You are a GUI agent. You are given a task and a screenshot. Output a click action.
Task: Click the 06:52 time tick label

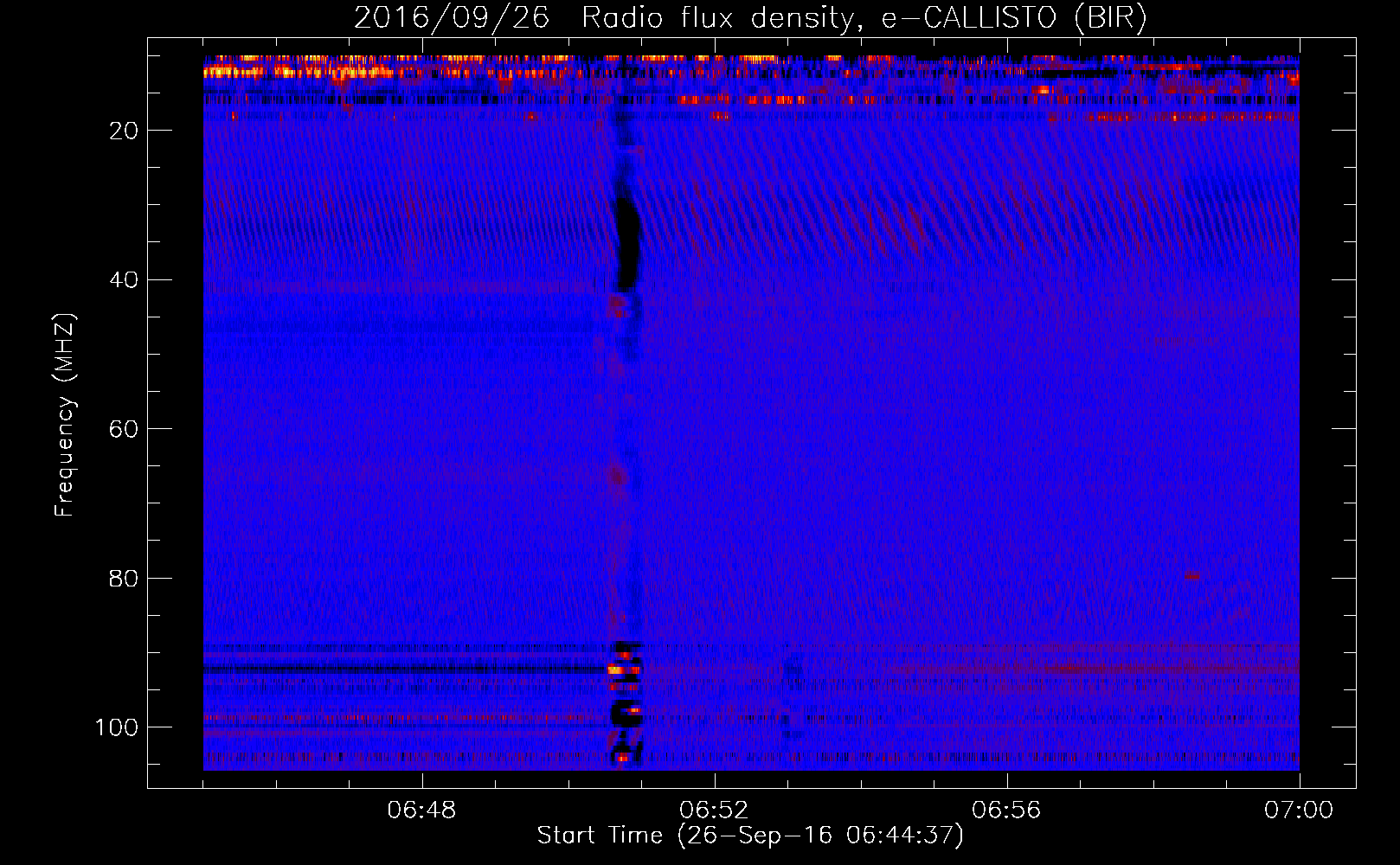click(714, 811)
